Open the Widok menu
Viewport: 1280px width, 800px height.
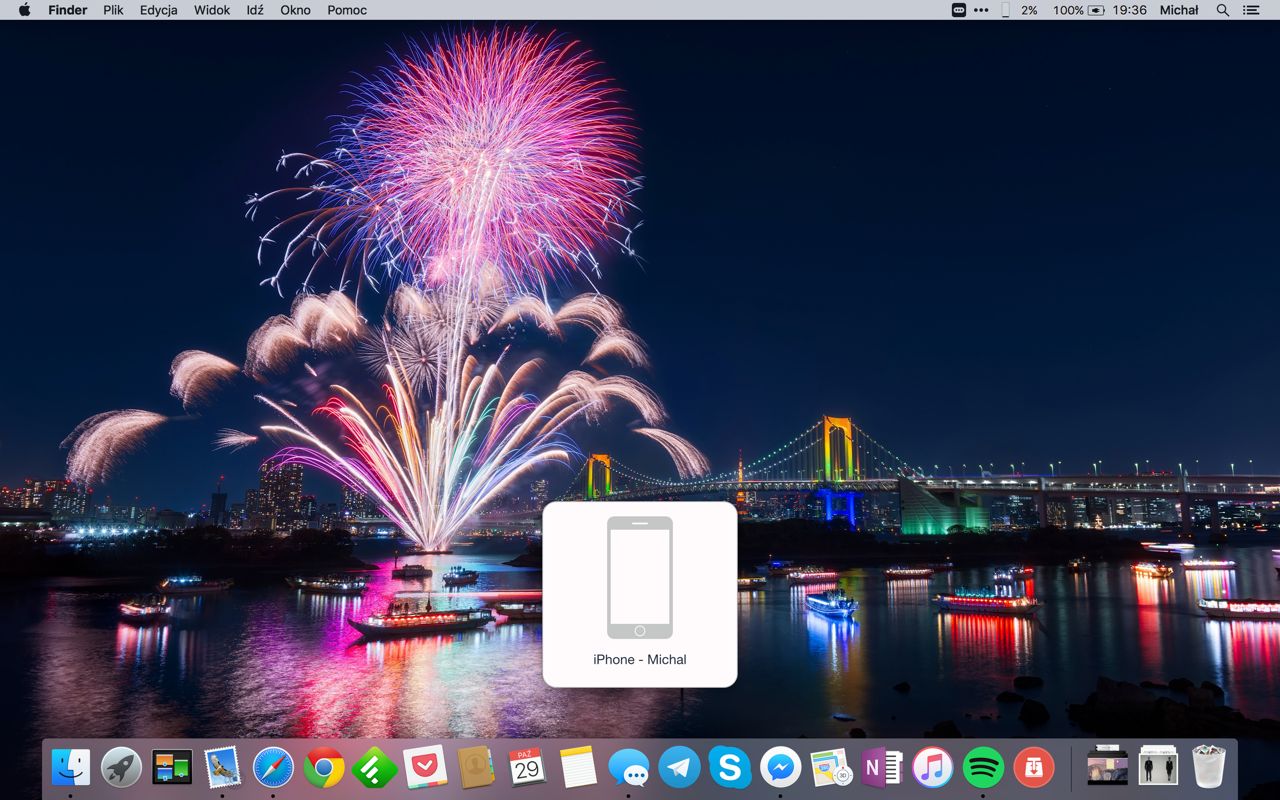[x=212, y=10]
